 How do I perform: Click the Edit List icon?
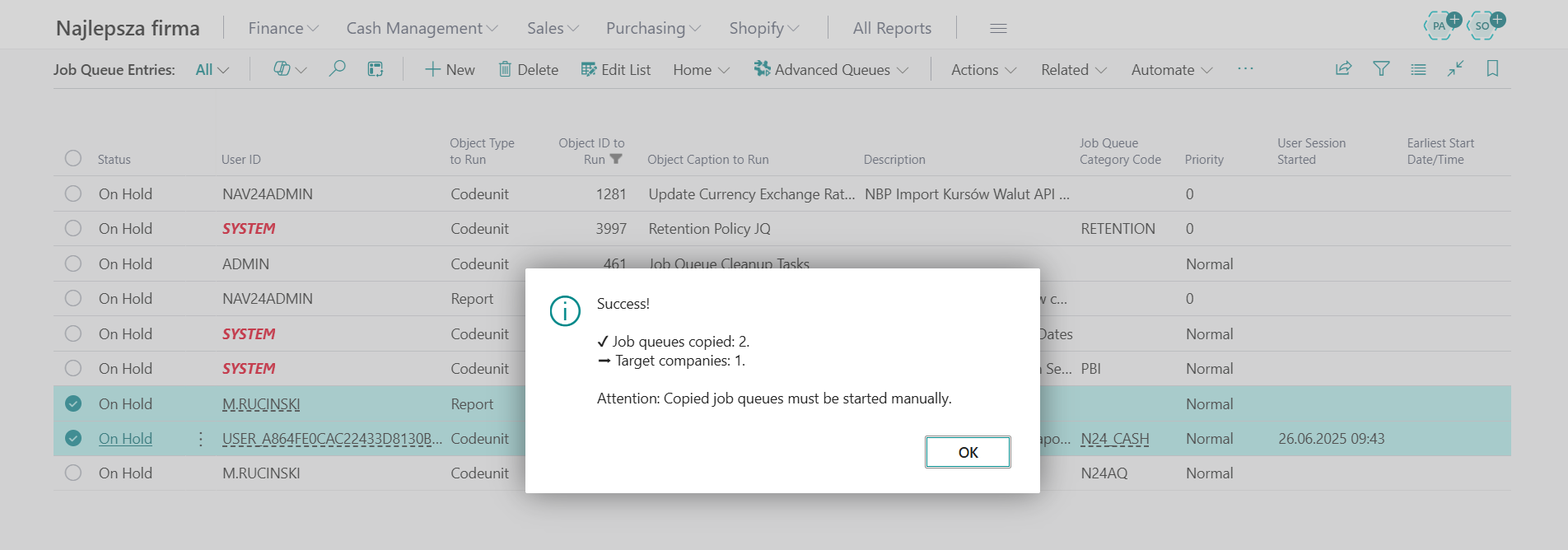tap(588, 69)
